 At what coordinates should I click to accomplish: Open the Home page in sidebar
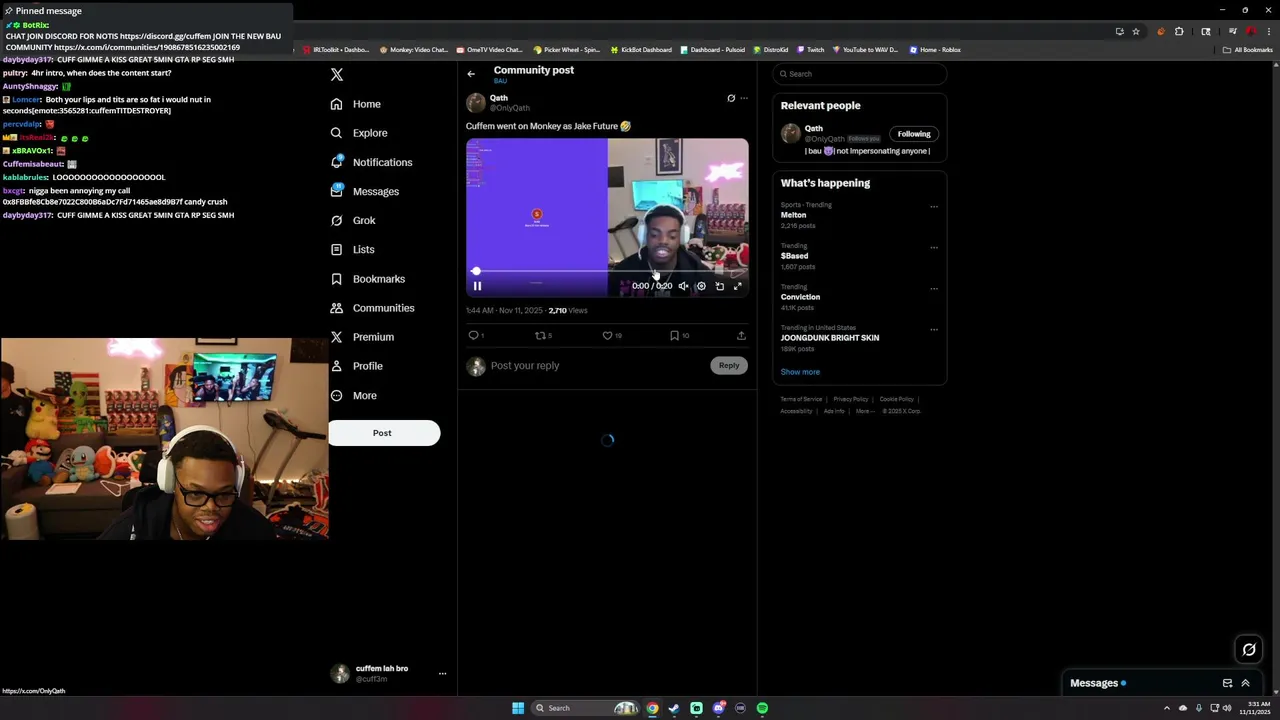coord(355,104)
